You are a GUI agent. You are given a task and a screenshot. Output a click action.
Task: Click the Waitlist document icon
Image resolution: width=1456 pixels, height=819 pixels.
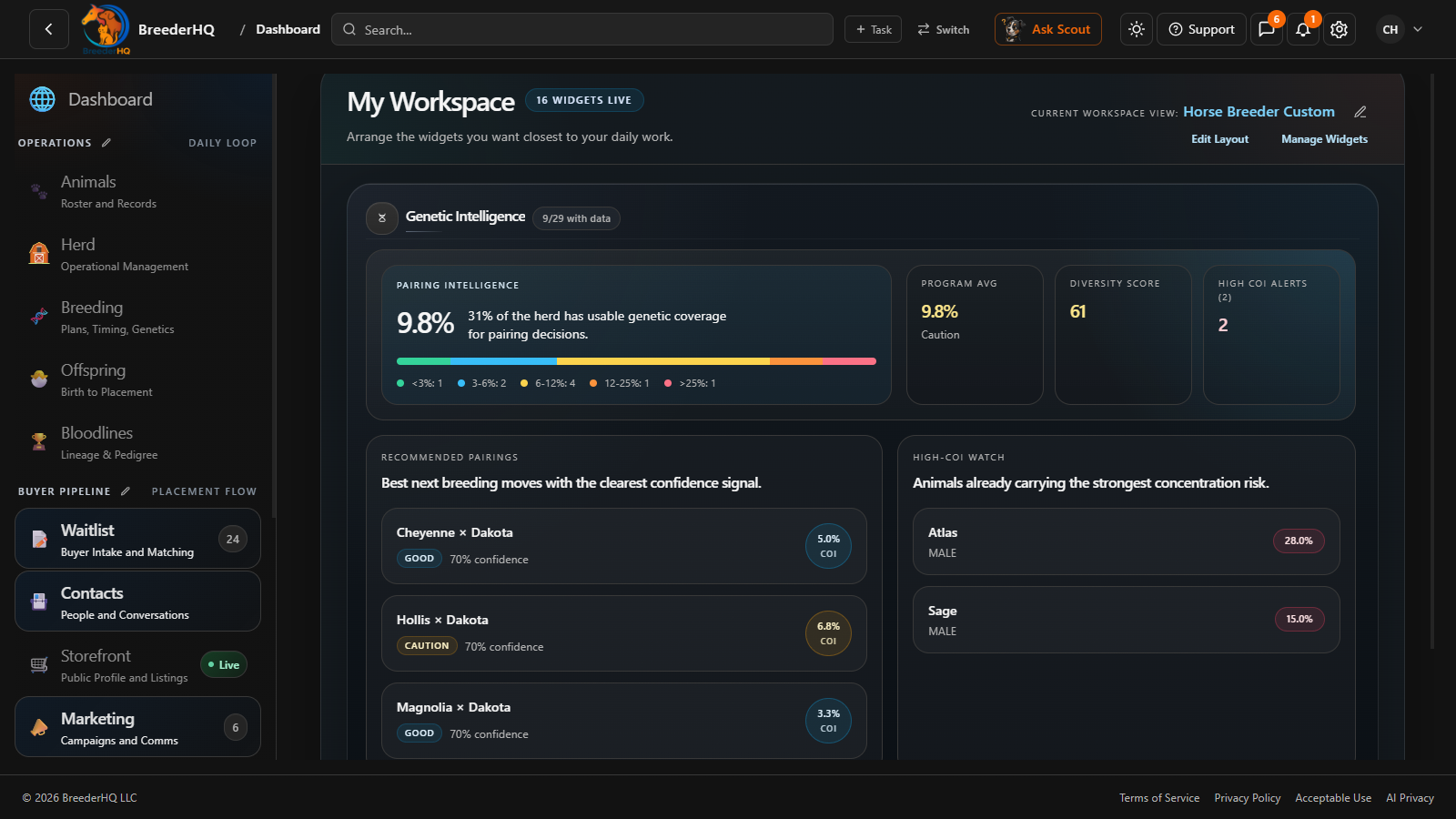pyautogui.click(x=39, y=539)
